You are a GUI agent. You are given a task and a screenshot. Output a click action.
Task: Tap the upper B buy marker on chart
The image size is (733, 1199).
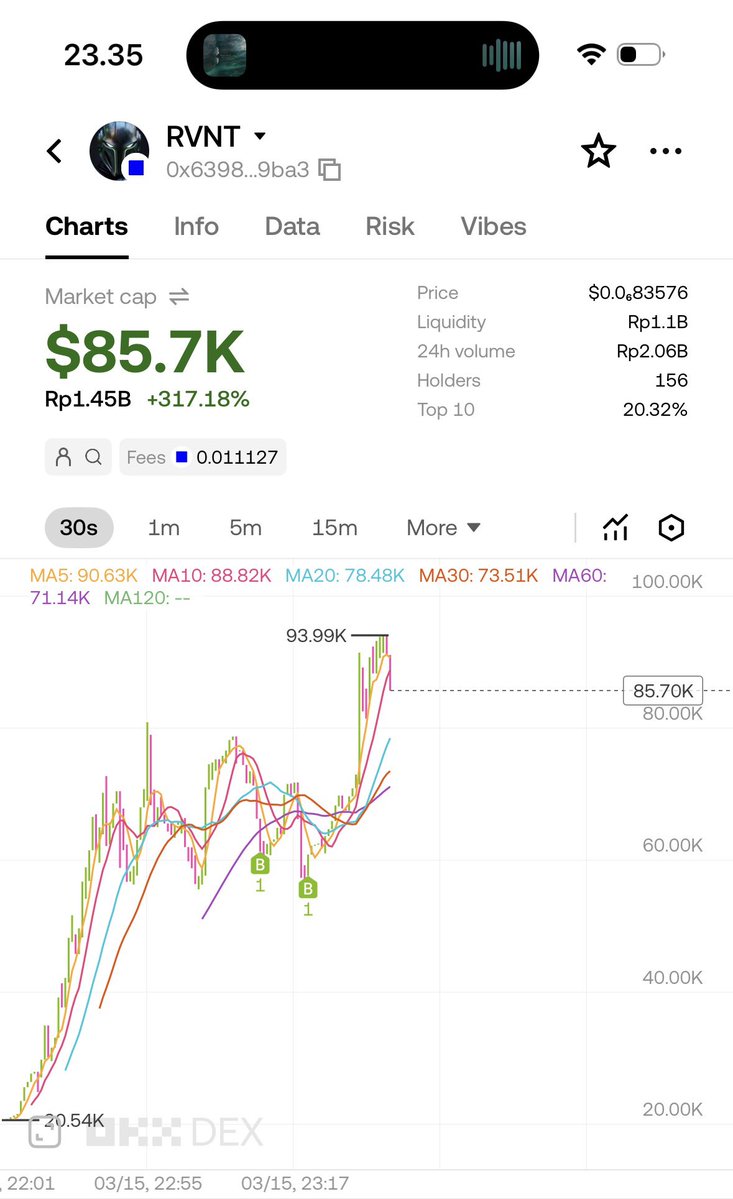[x=260, y=865]
